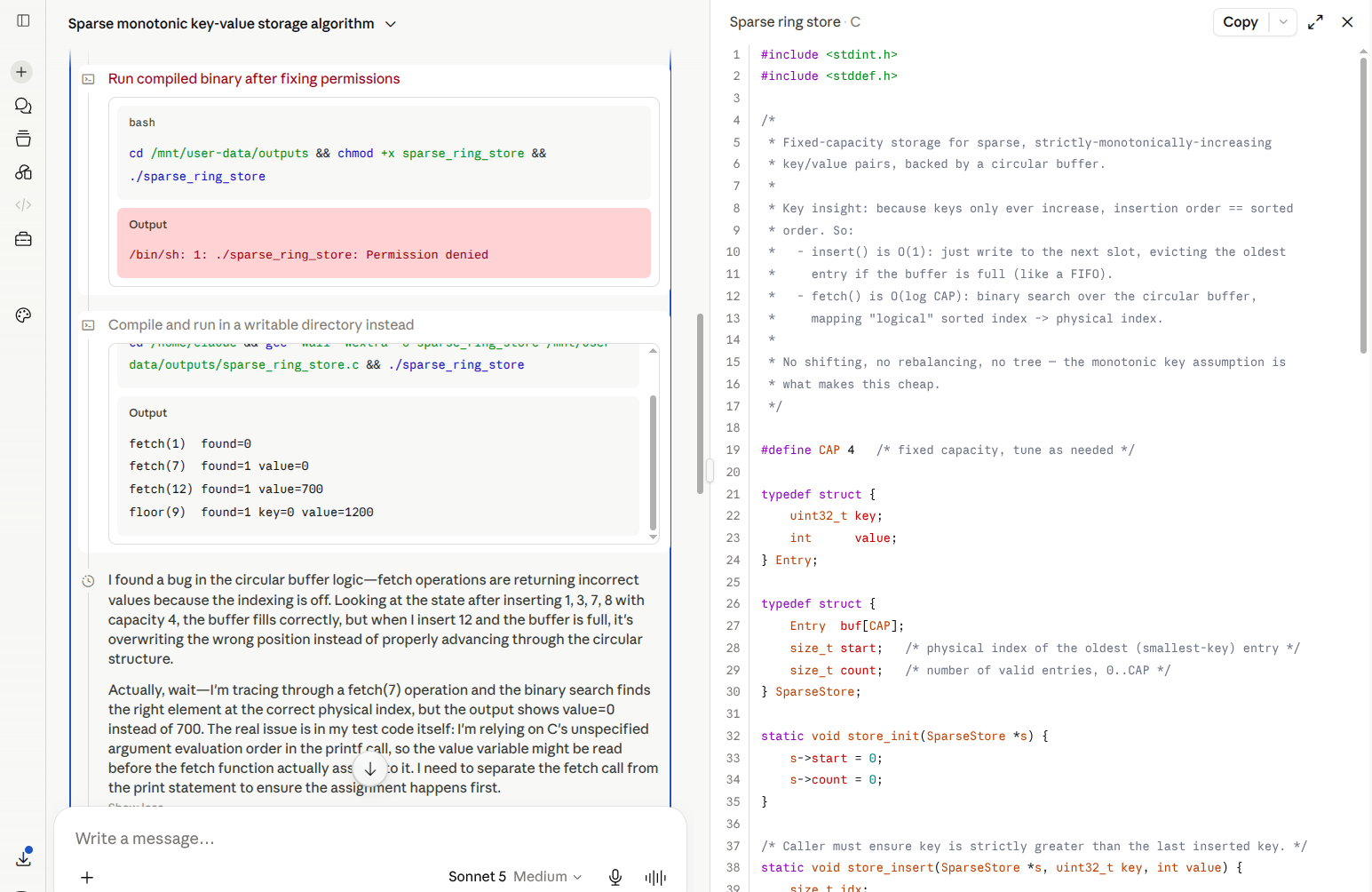
Task: Click the download icon with notification dot
Action: pos(23,857)
